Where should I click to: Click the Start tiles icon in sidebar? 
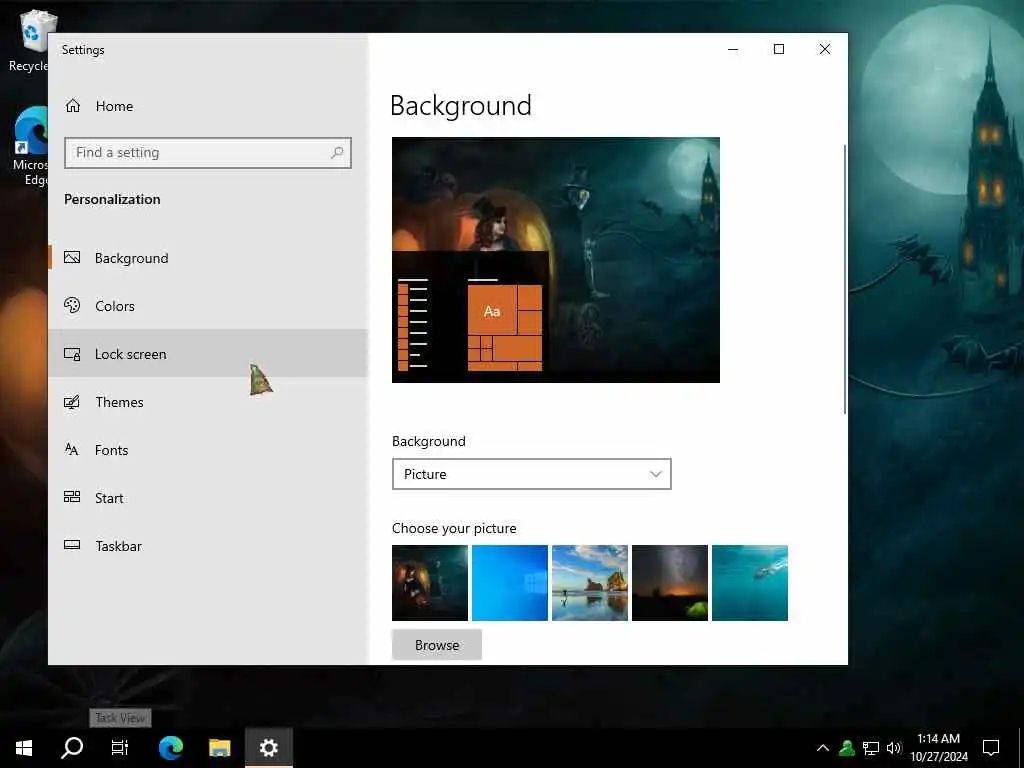72,497
